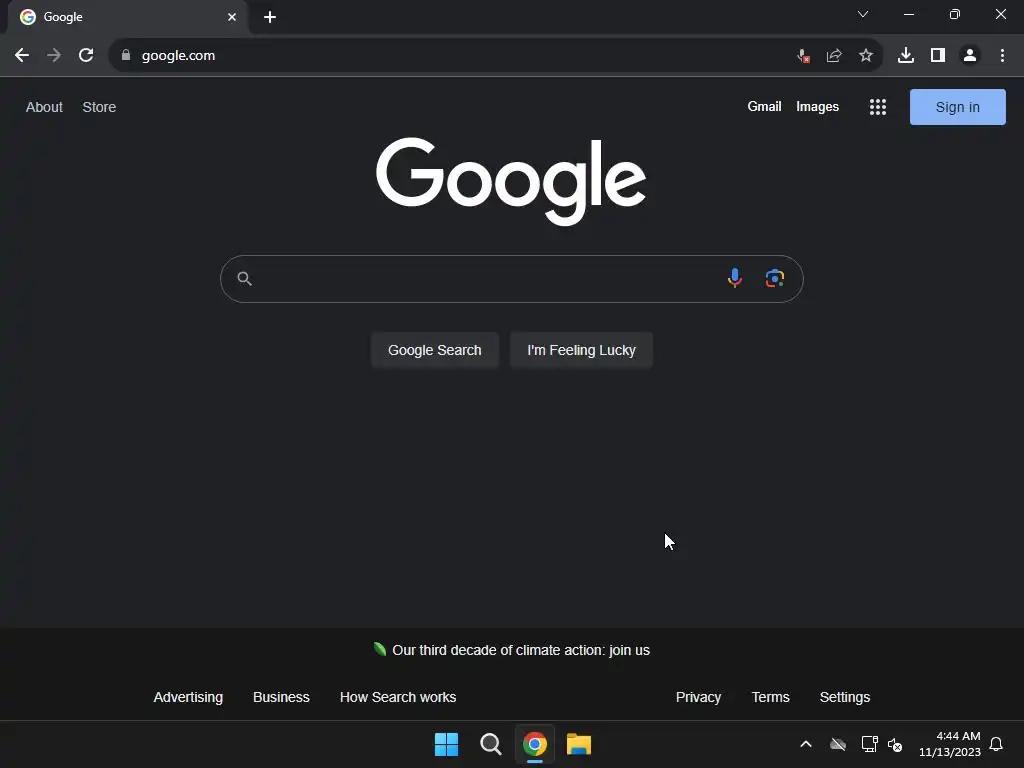The width and height of the screenshot is (1024, 768).
Task: Share this page icon in address bar
Action: point(834,56)
